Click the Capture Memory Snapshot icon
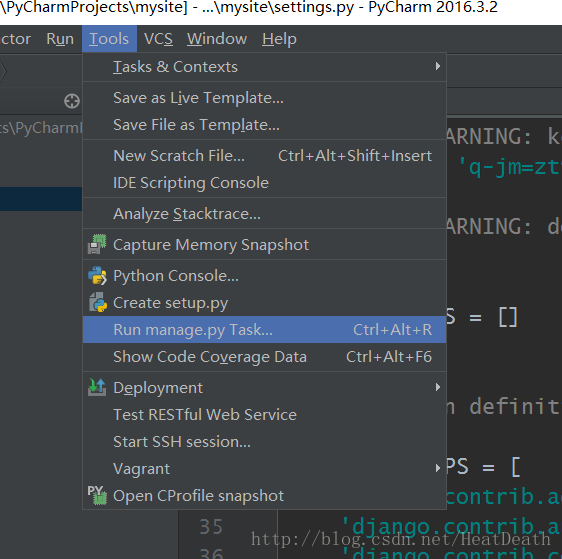This screenshot has width=562, height=559. pyautogui.click(x=97, y=244)
